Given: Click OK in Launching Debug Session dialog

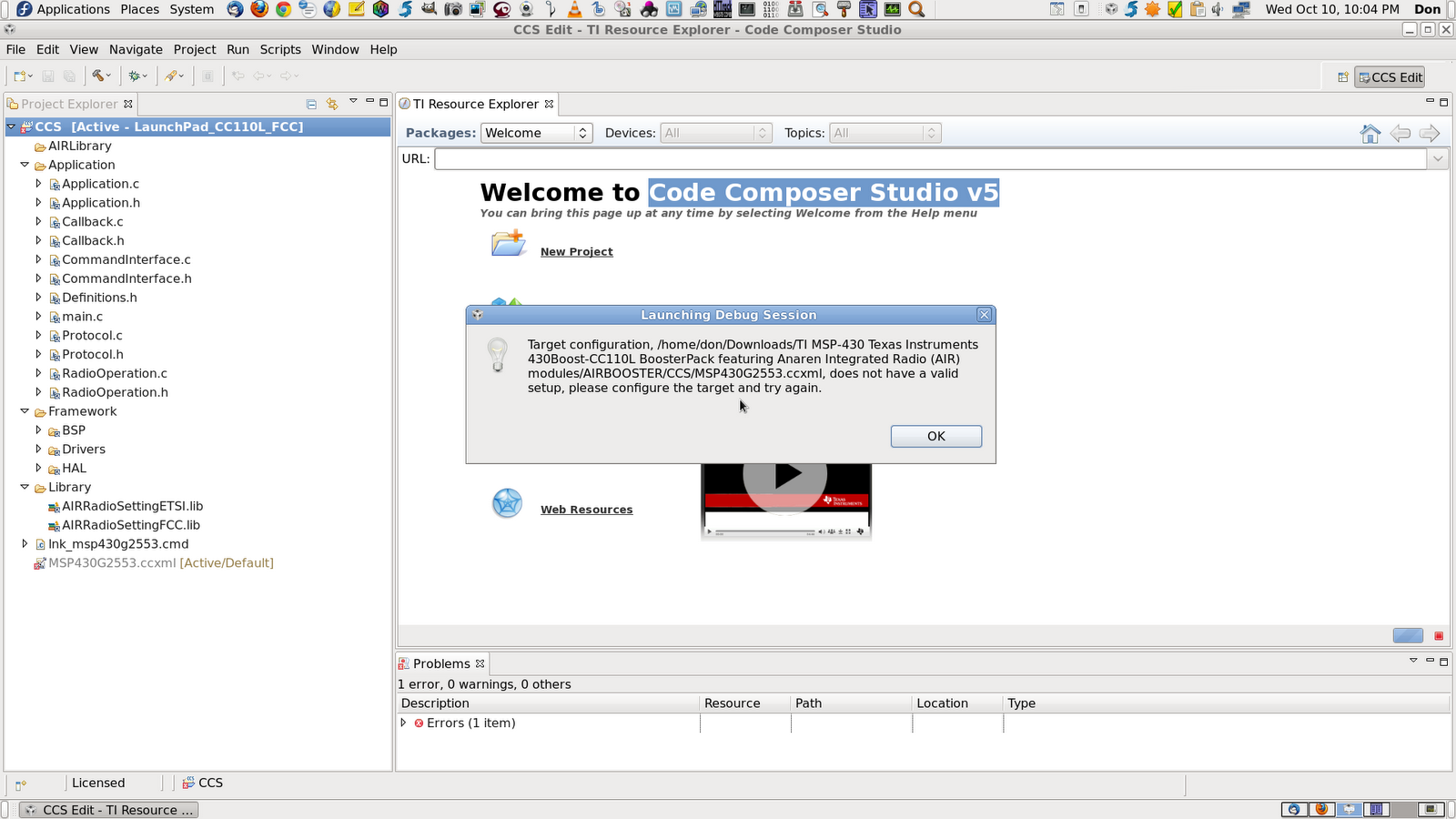Looking at the screenshot, I should click(935, 436).
